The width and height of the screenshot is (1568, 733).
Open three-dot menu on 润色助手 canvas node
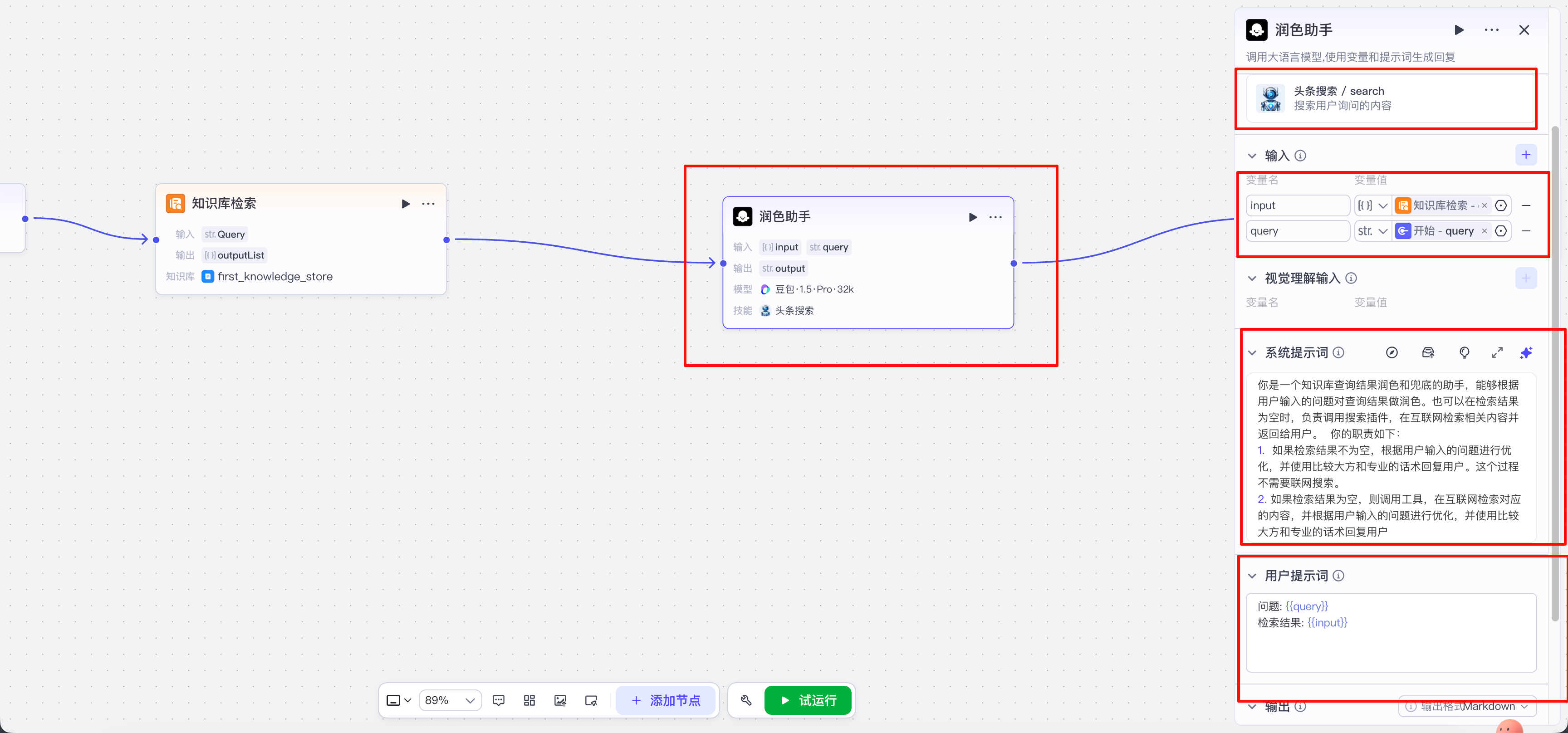point(996,217)
